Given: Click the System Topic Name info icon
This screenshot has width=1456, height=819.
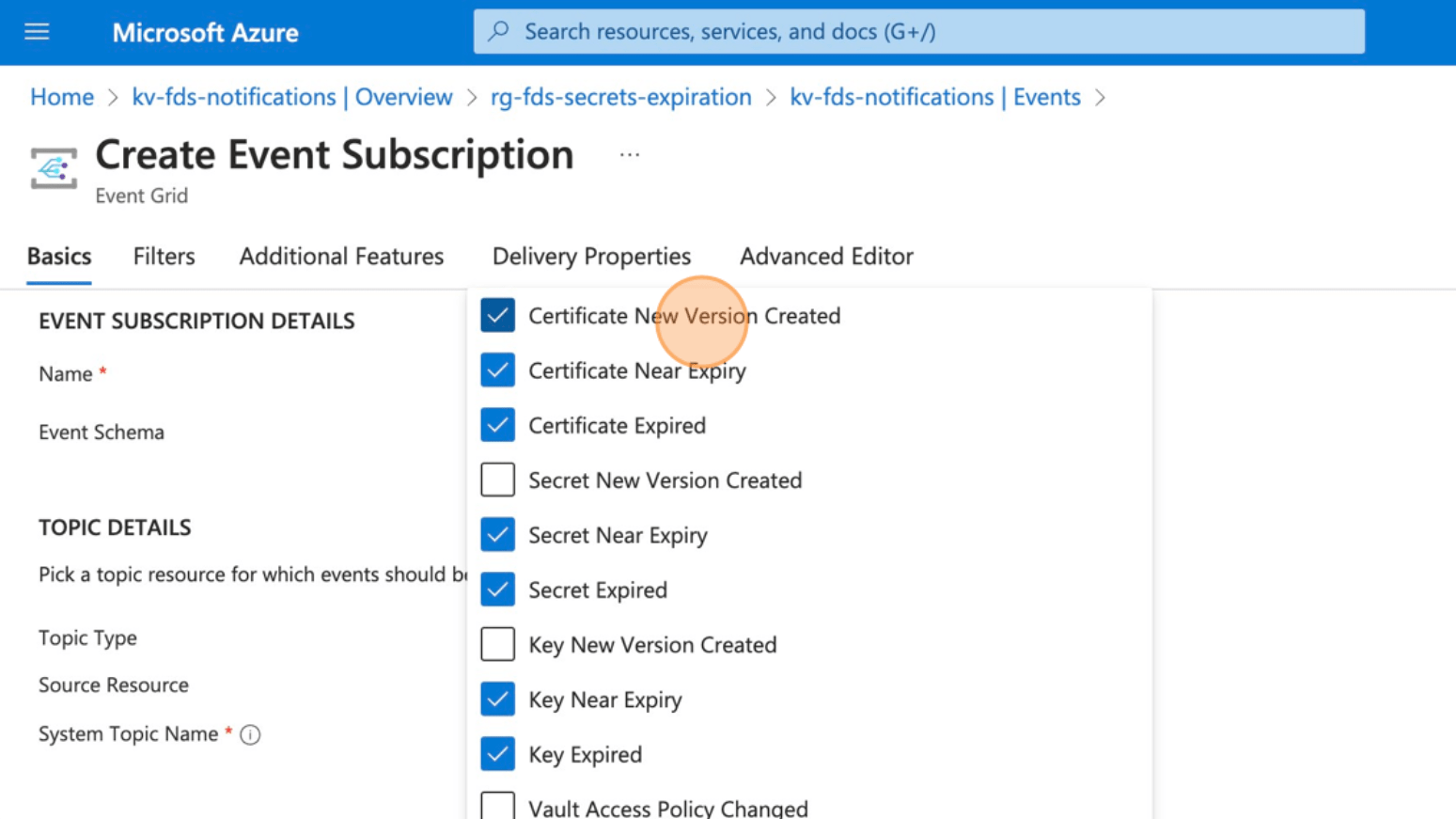Looking at the screenshot, I should pos(250,734).
